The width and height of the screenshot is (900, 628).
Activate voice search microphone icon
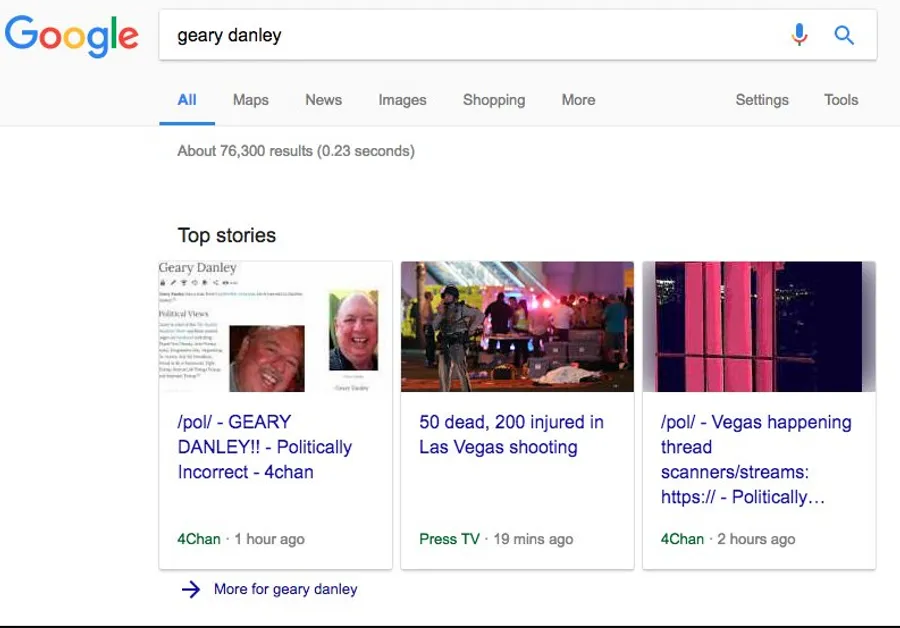pos(799,35)
